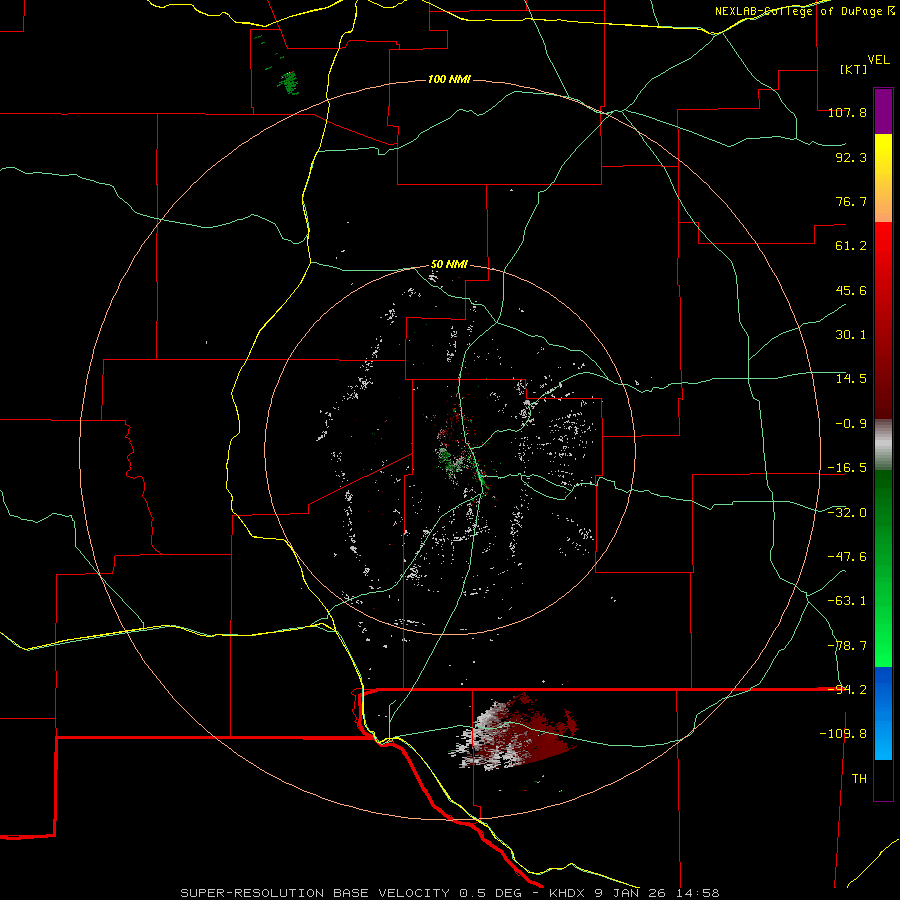Screen dimensions: 900x900
Task: Click the green velocity echo cluster near top left
Action: pyautogui.click(x=288, y=82)
